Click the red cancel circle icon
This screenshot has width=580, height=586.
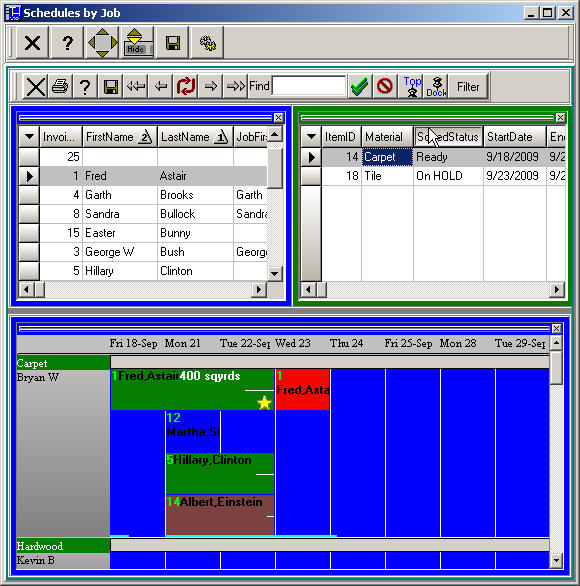385,87
